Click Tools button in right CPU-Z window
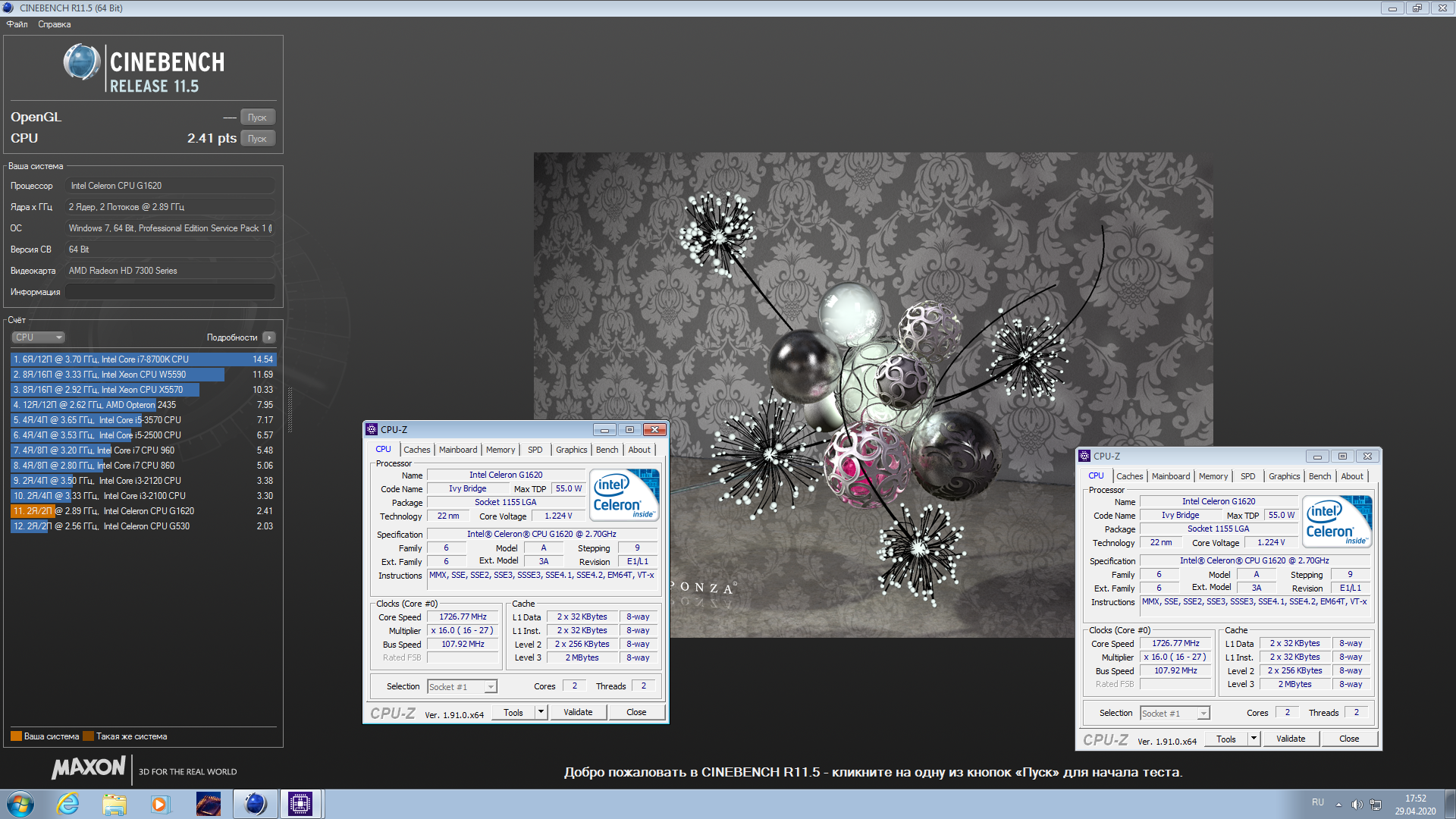1456x819 pixels. (1226, 739)
